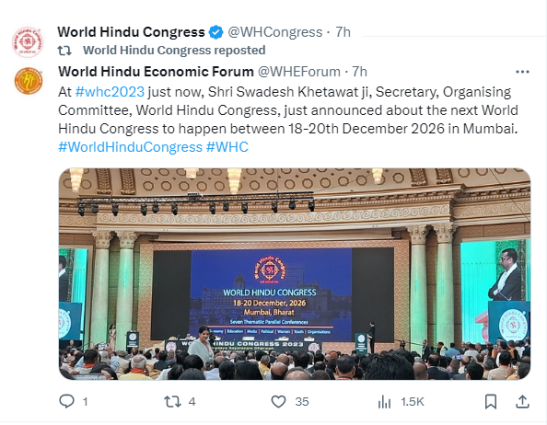
Task: Click the World Hindu Congress display name
Action: [131, 32]
